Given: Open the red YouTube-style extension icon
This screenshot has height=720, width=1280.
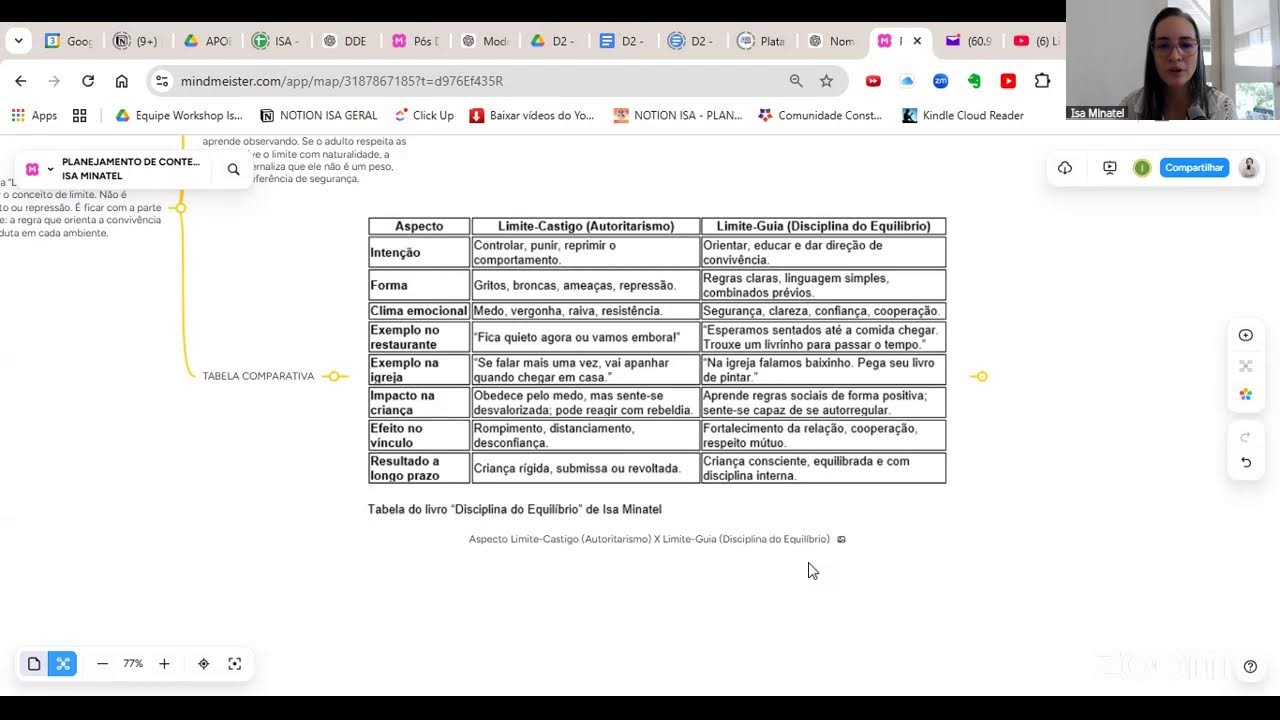Looking at the screenshot, I should 873,81.
